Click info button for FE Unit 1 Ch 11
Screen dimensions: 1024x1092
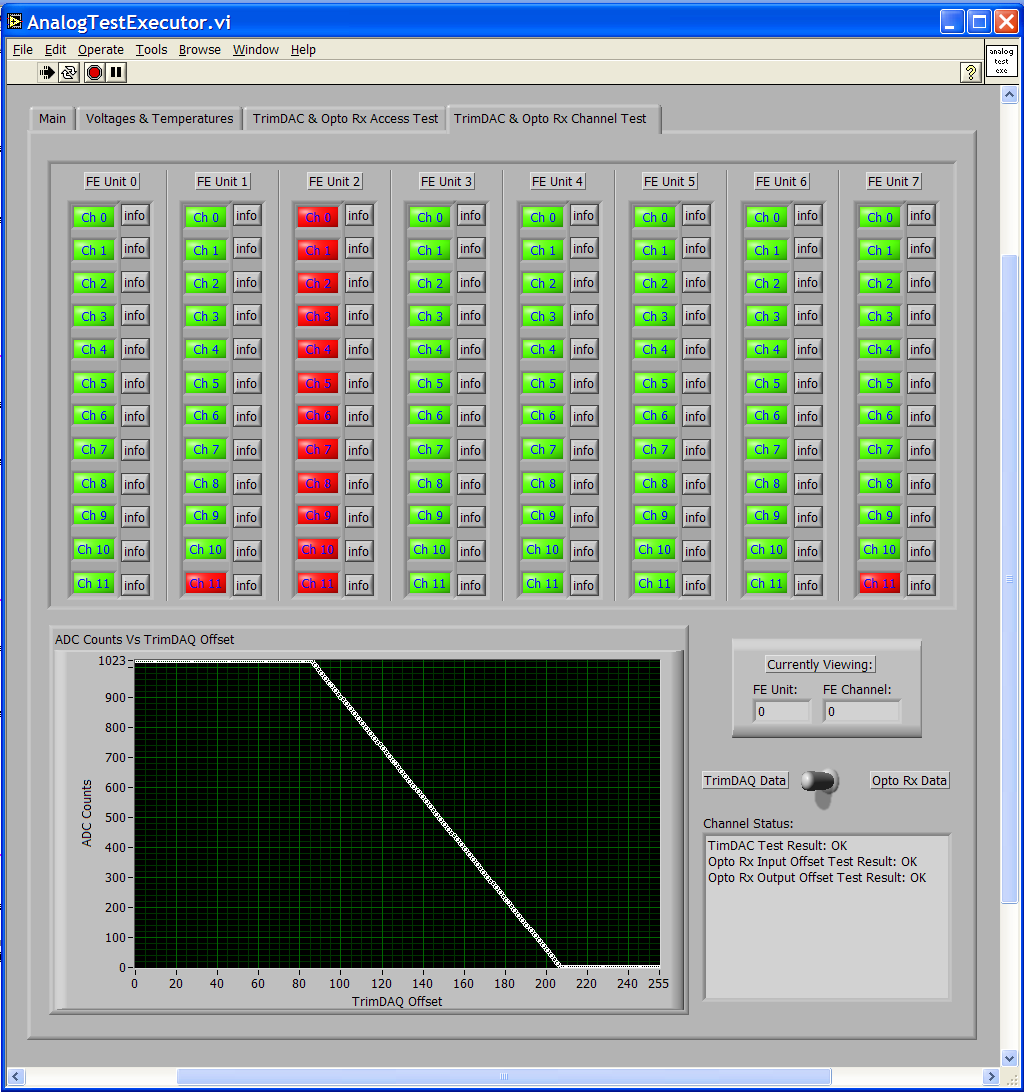247,584
